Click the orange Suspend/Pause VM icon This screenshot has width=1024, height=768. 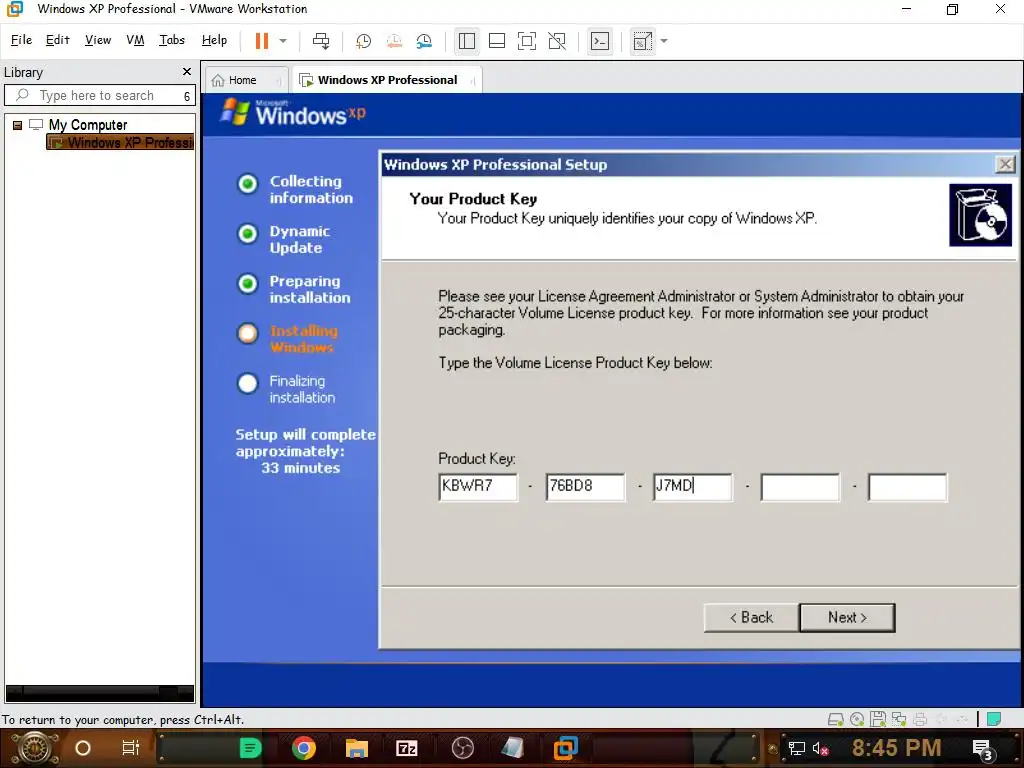click(x=262, y=41)
